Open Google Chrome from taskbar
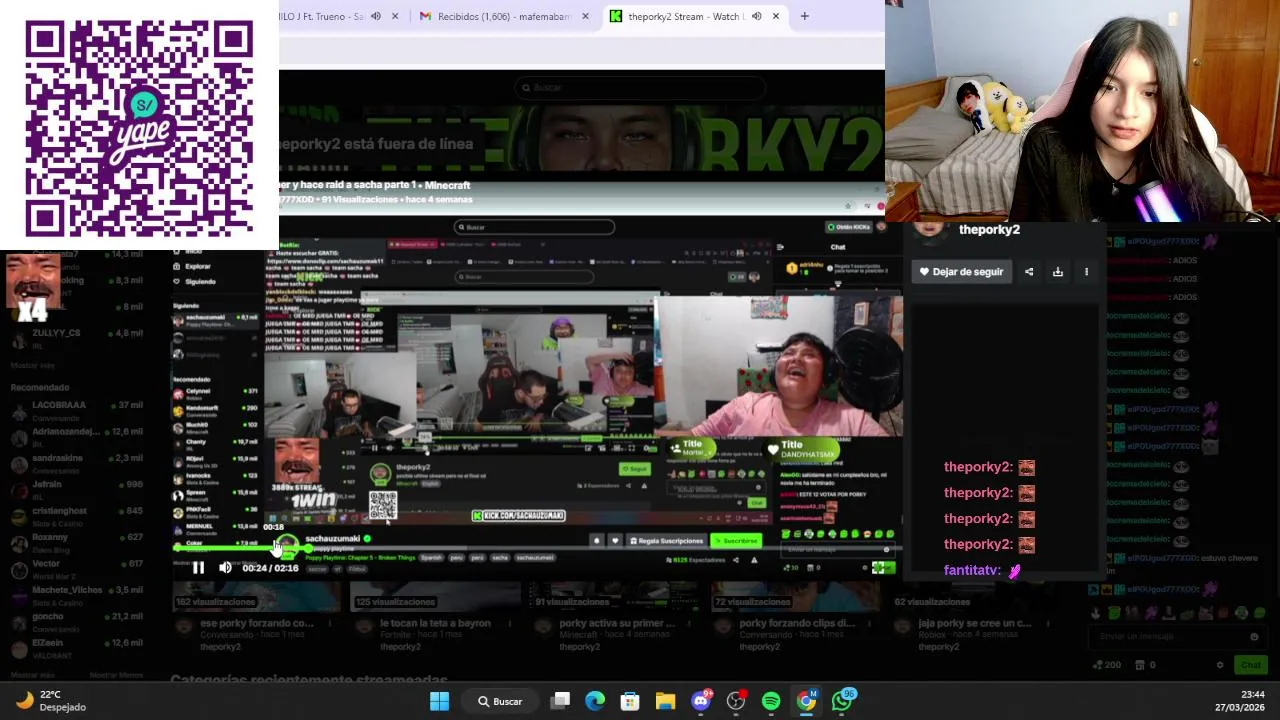 806,701
